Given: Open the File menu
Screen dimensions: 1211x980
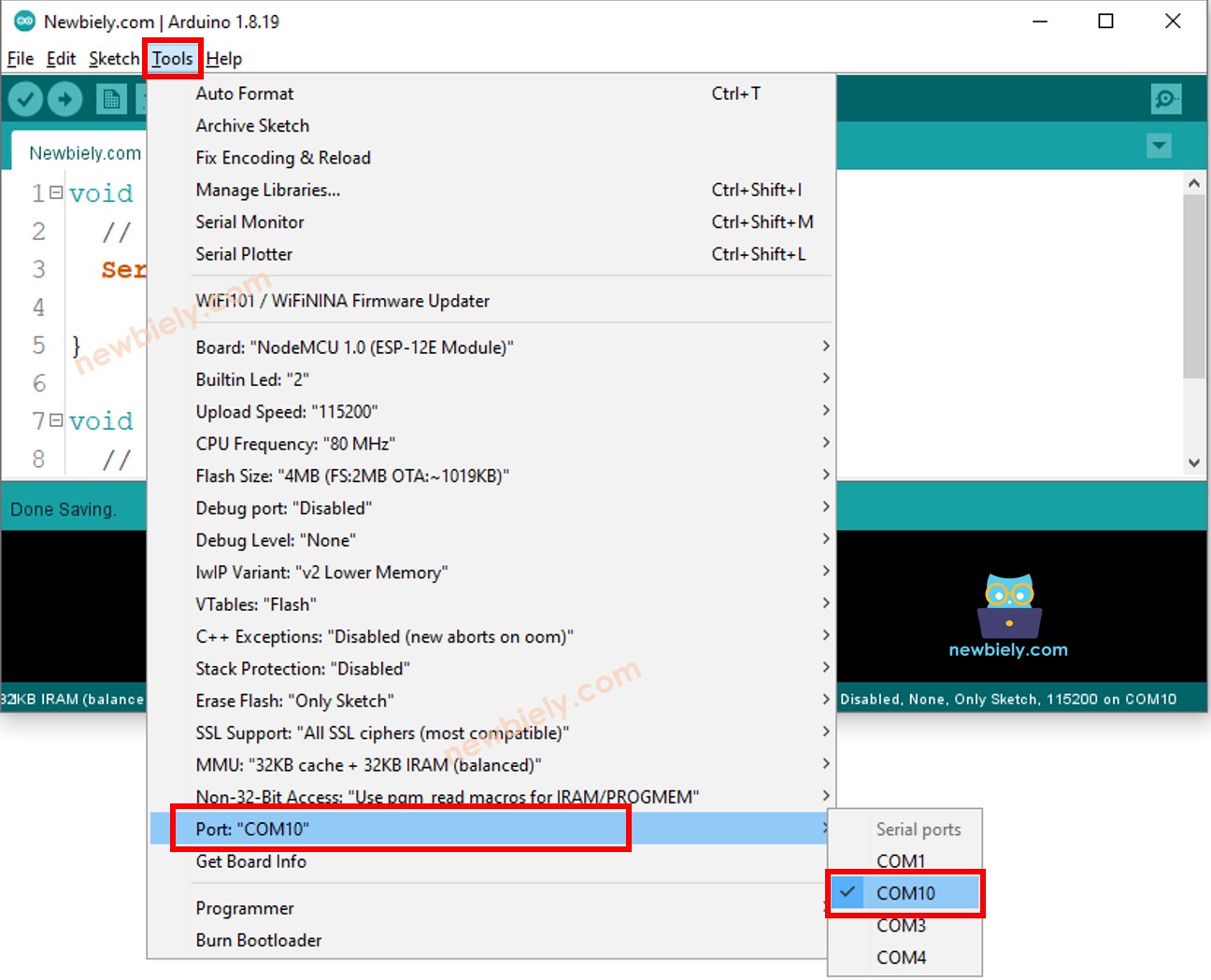Looking at the screenshot, I should 20,58.
